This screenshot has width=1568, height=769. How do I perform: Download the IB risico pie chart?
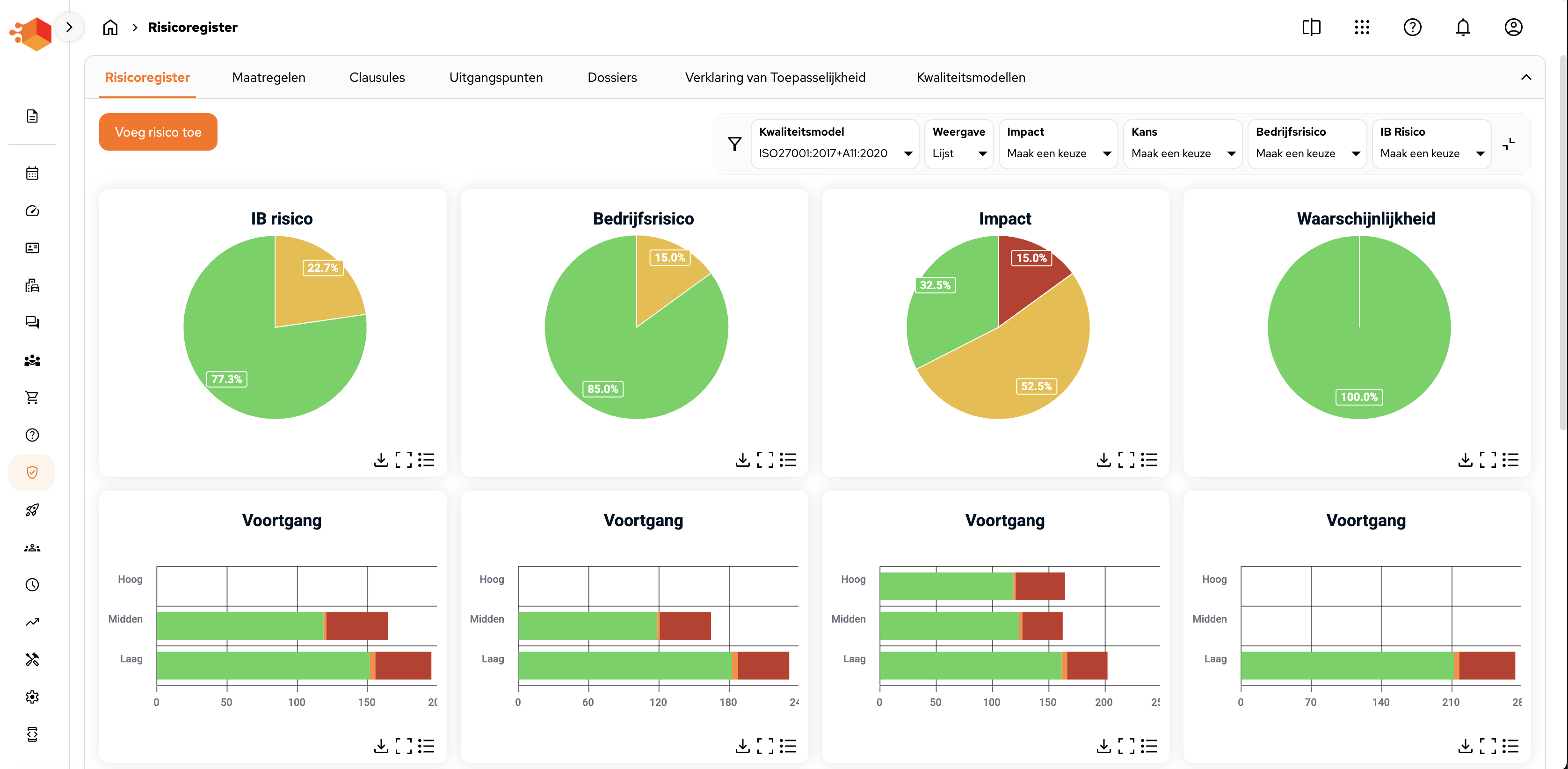[x=381, y=459]
